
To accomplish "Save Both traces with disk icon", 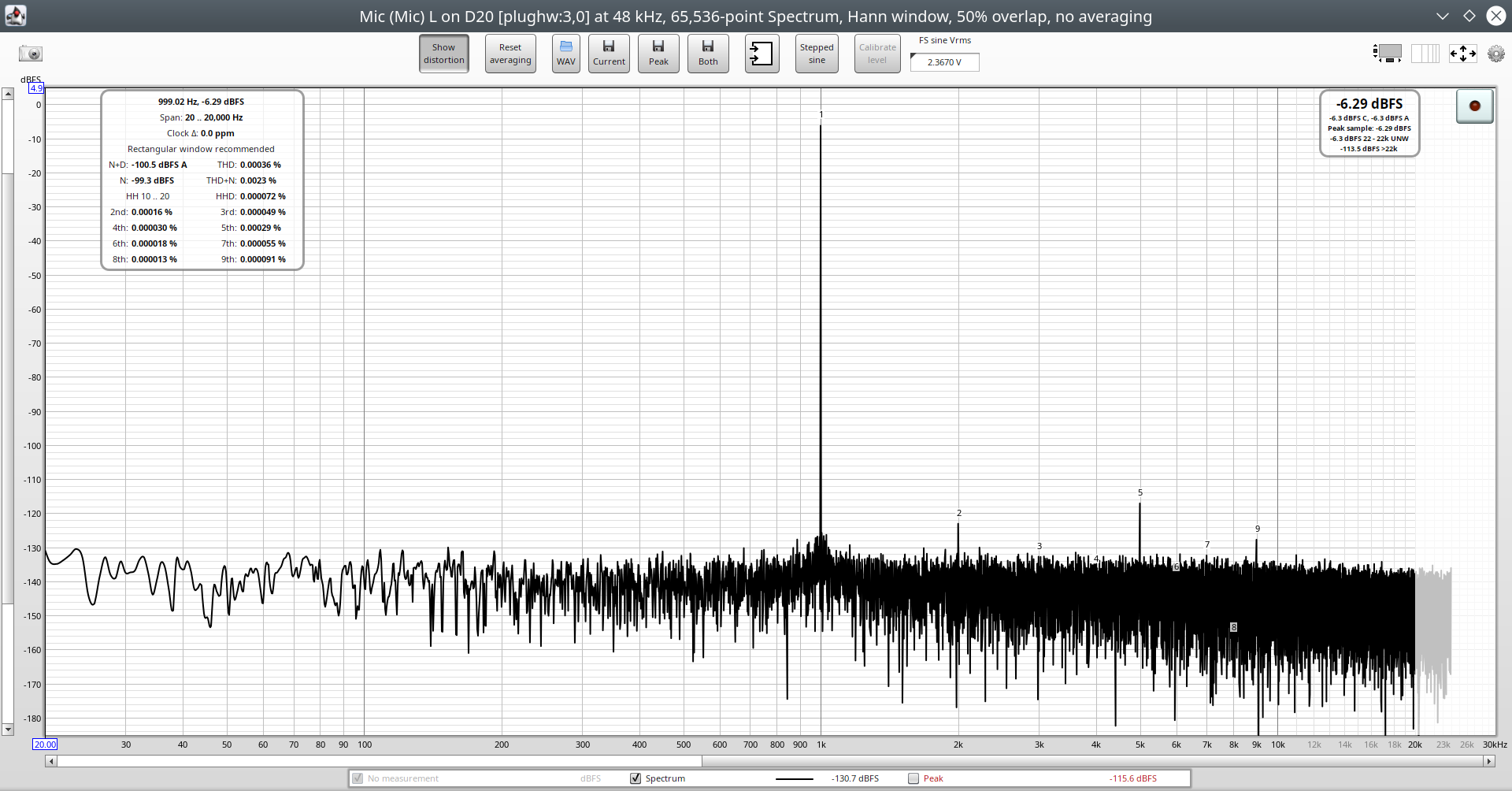I will click(x=708, y=54).
